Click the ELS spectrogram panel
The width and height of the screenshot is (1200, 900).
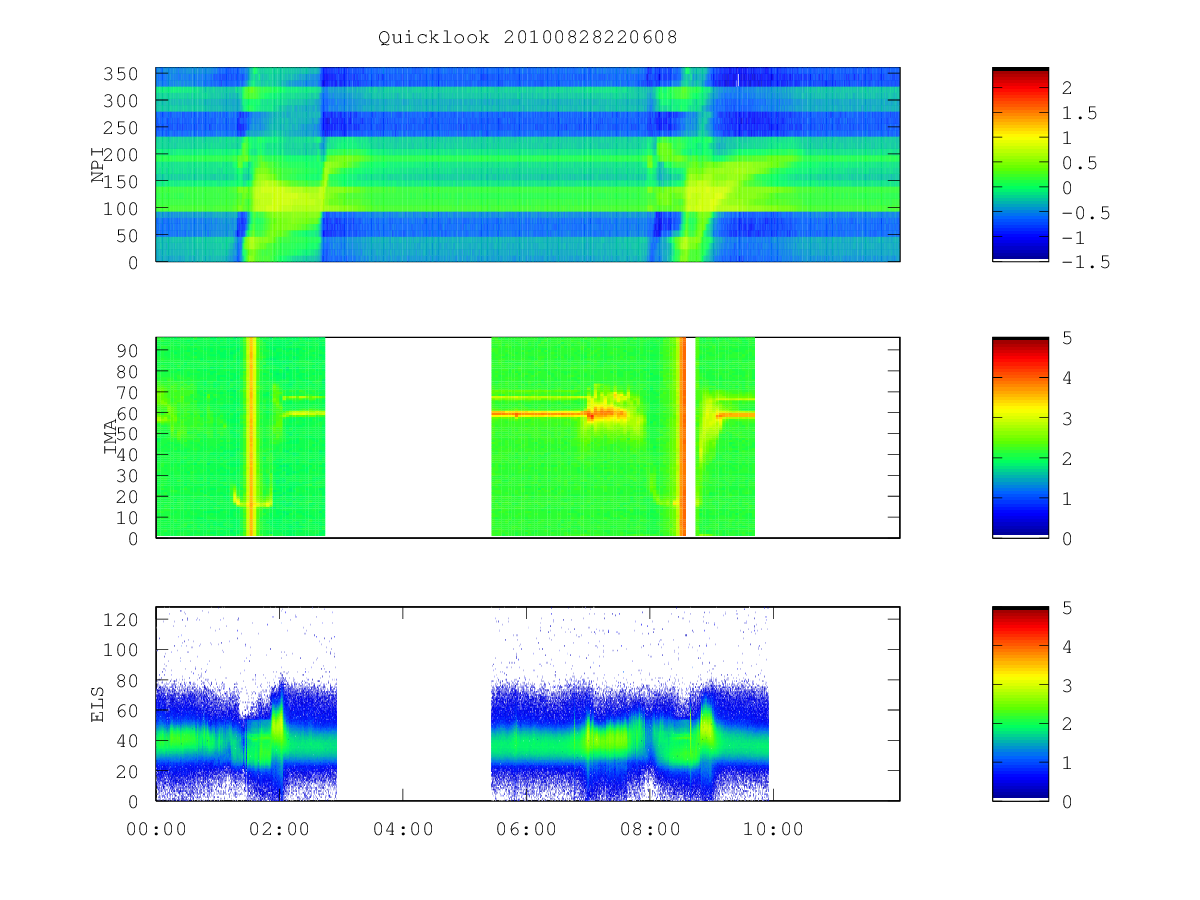528,704
